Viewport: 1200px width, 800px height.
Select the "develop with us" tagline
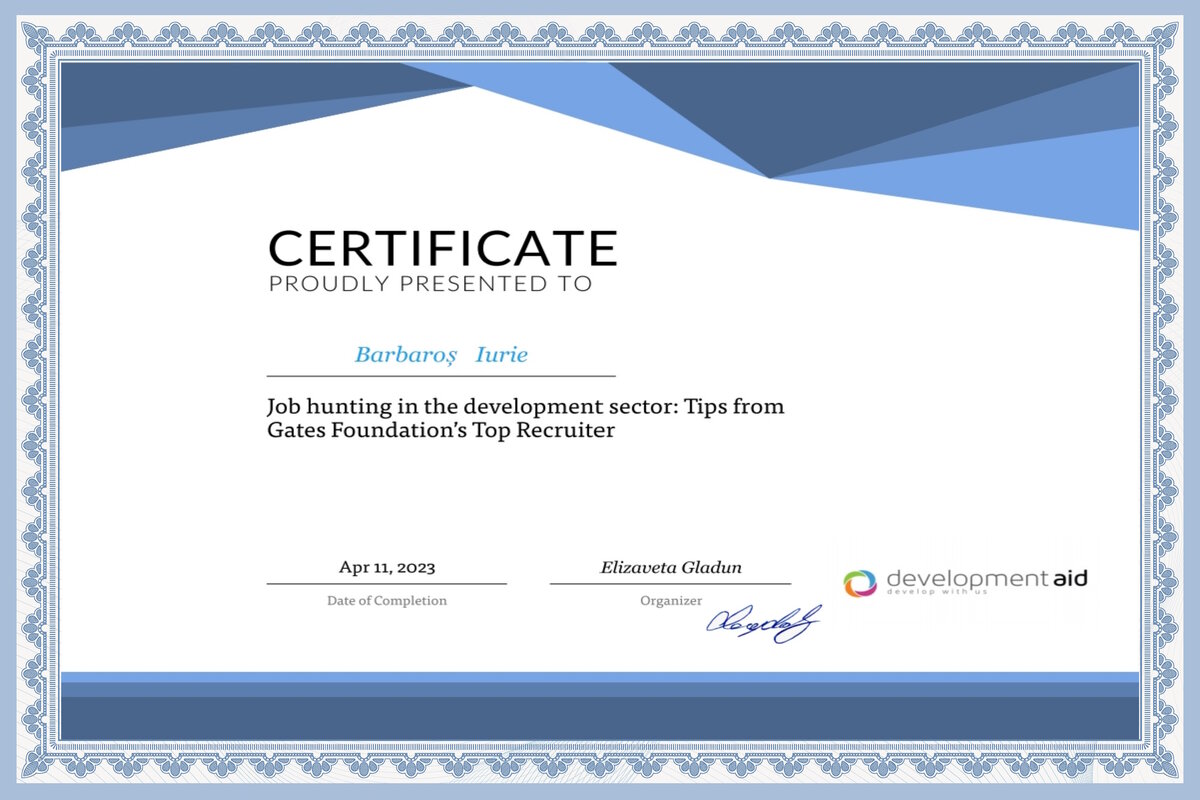click(937, 592)
